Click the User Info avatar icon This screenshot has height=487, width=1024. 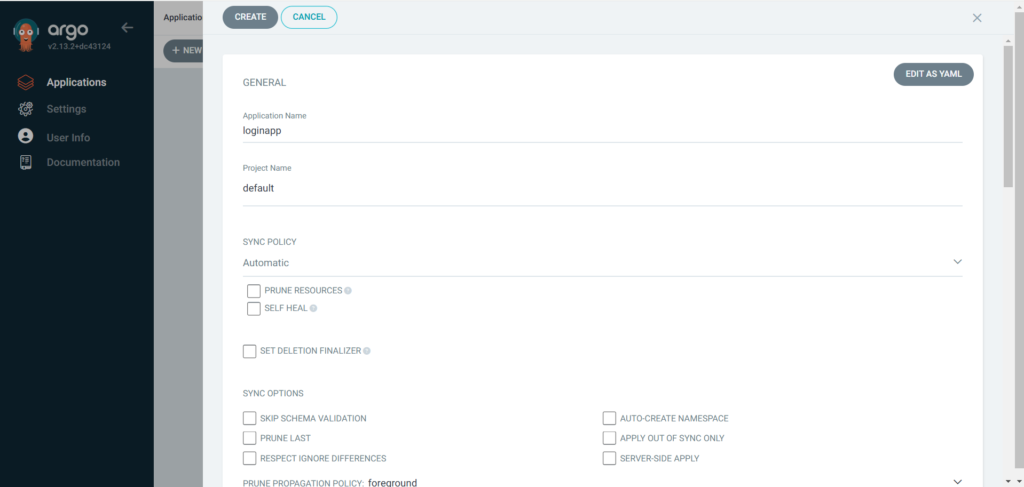point(25,136)
